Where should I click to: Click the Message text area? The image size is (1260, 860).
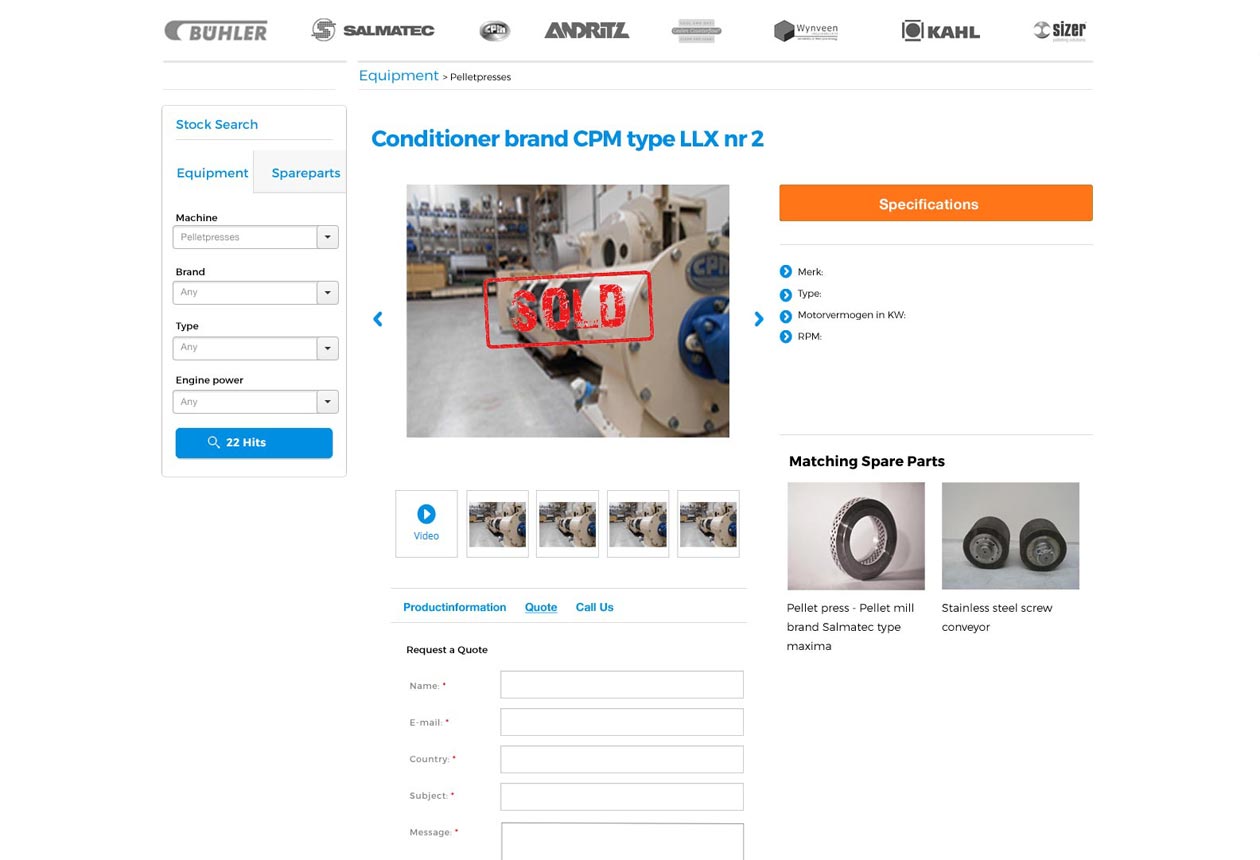coord(622,841)
